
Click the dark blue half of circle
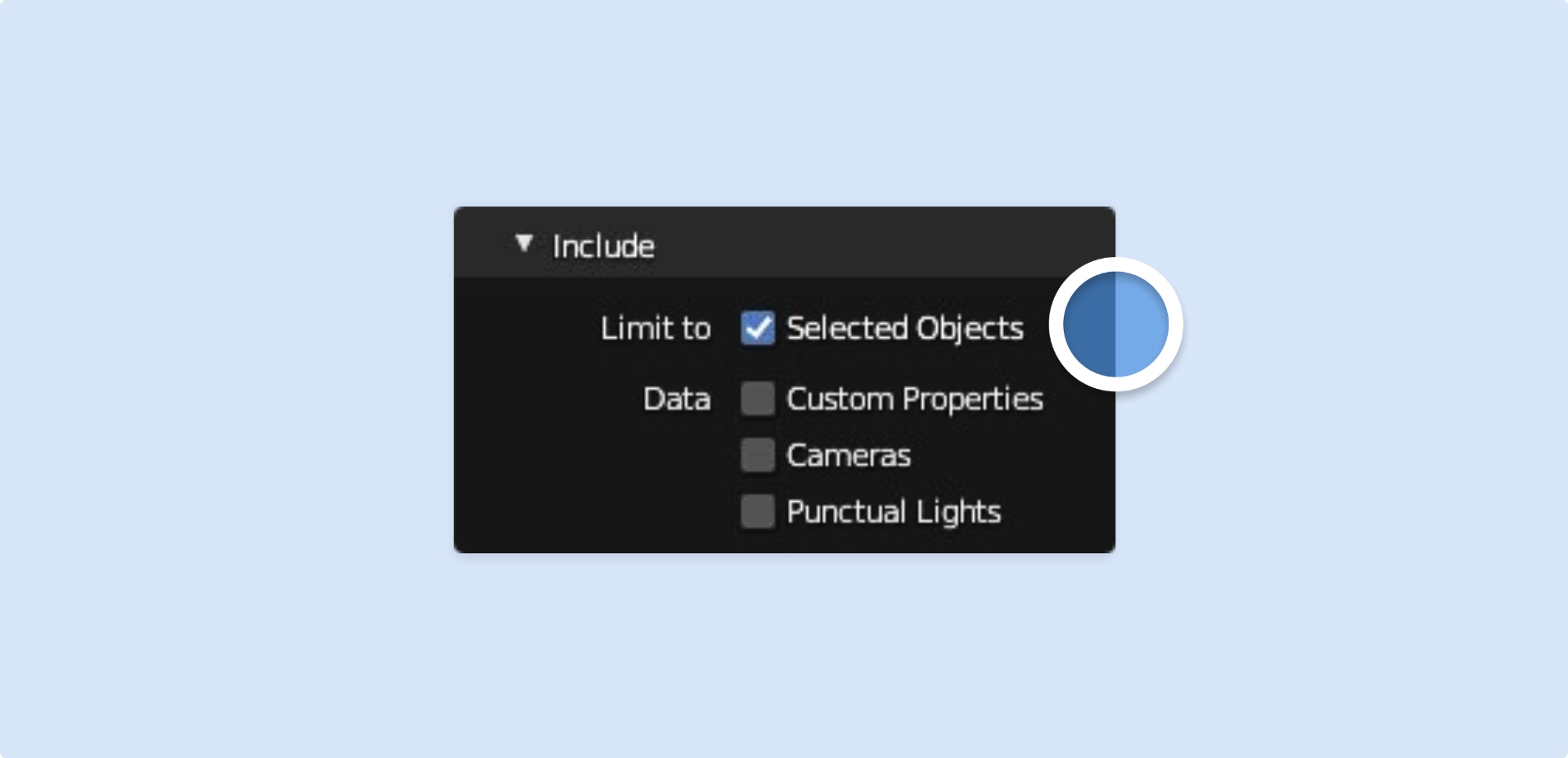[1089, 324]
